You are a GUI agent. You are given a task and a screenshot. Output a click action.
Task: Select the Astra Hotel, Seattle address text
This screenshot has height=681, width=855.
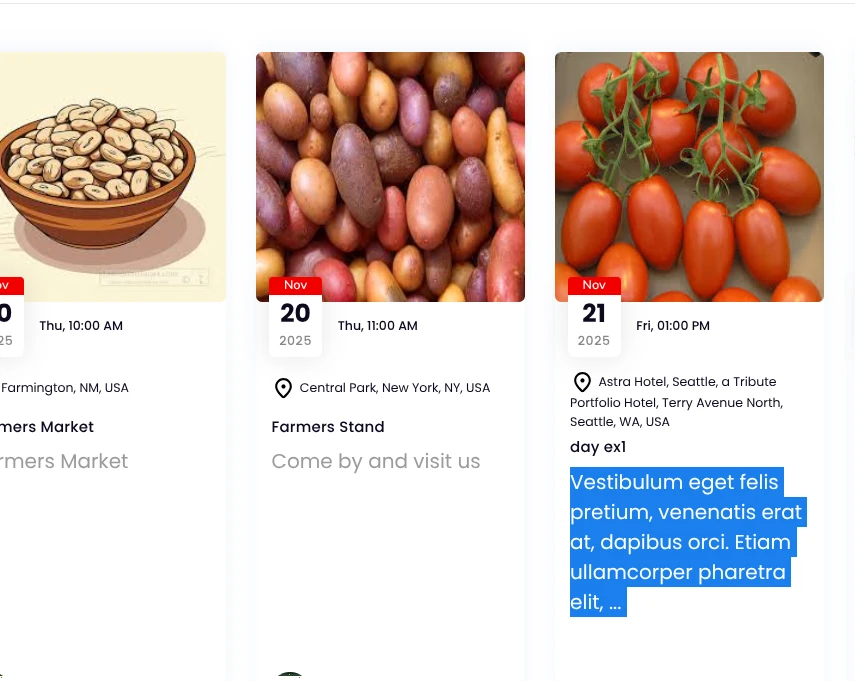coord(680,402)
